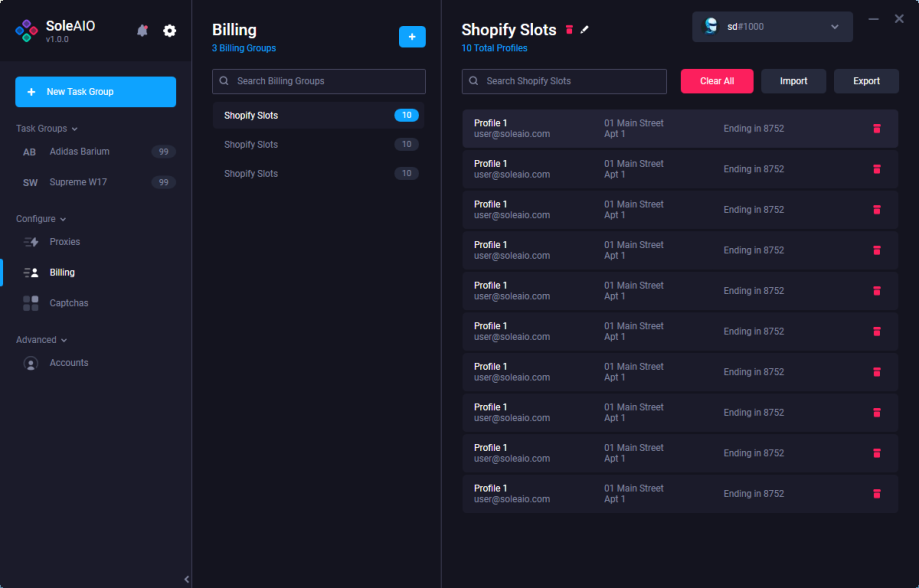Close the SoleAIO window

click(899, 19)
